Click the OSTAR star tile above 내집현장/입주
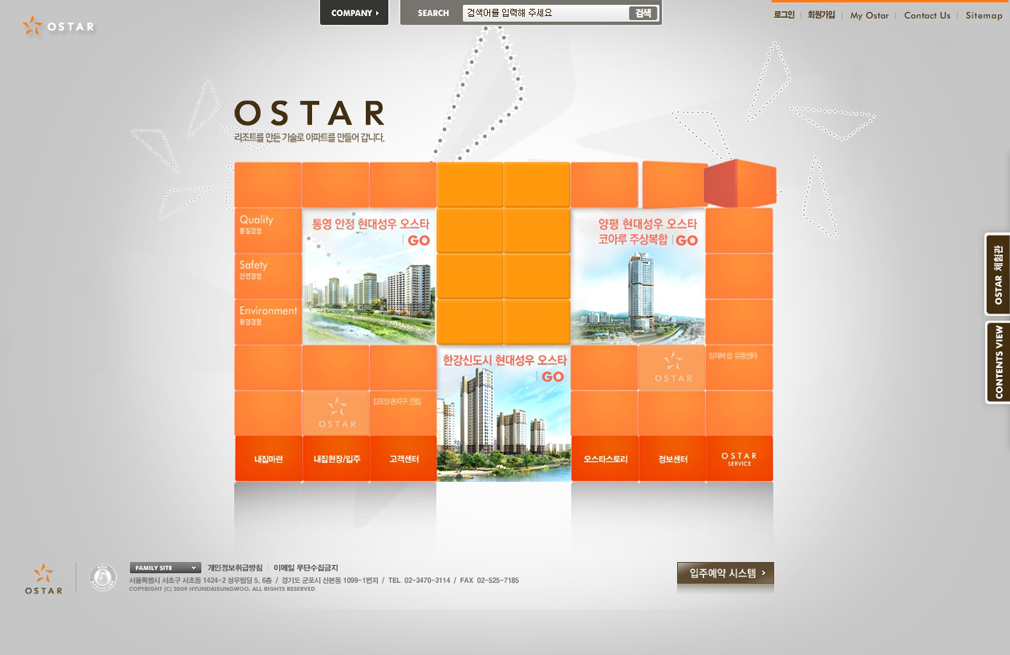This screenshot has width=1010, height=655. tap(336, 413)
